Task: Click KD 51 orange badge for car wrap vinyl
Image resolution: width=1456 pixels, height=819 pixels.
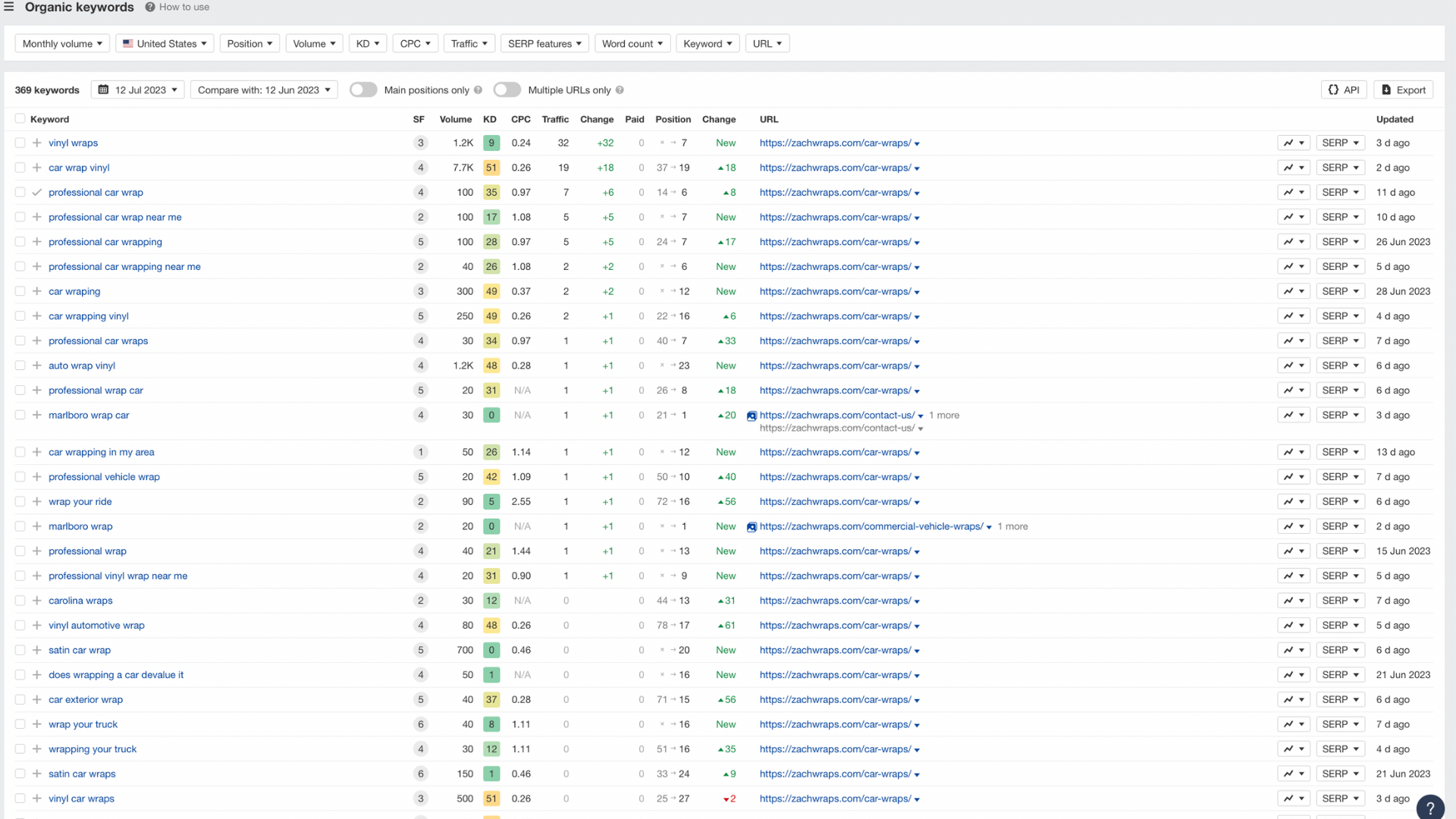Action: (491, 168)
